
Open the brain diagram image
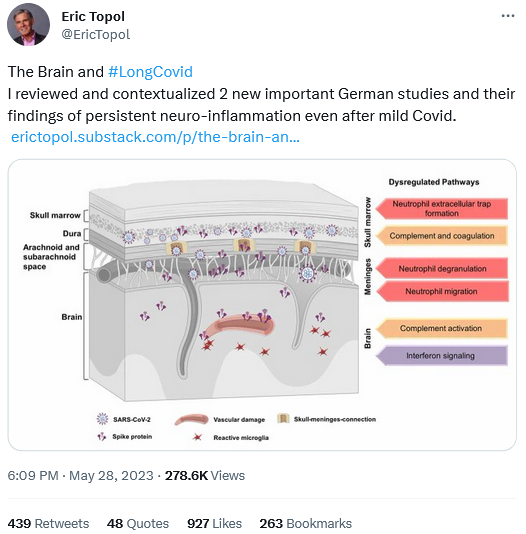pyautogui.click(x=262, y=305)
